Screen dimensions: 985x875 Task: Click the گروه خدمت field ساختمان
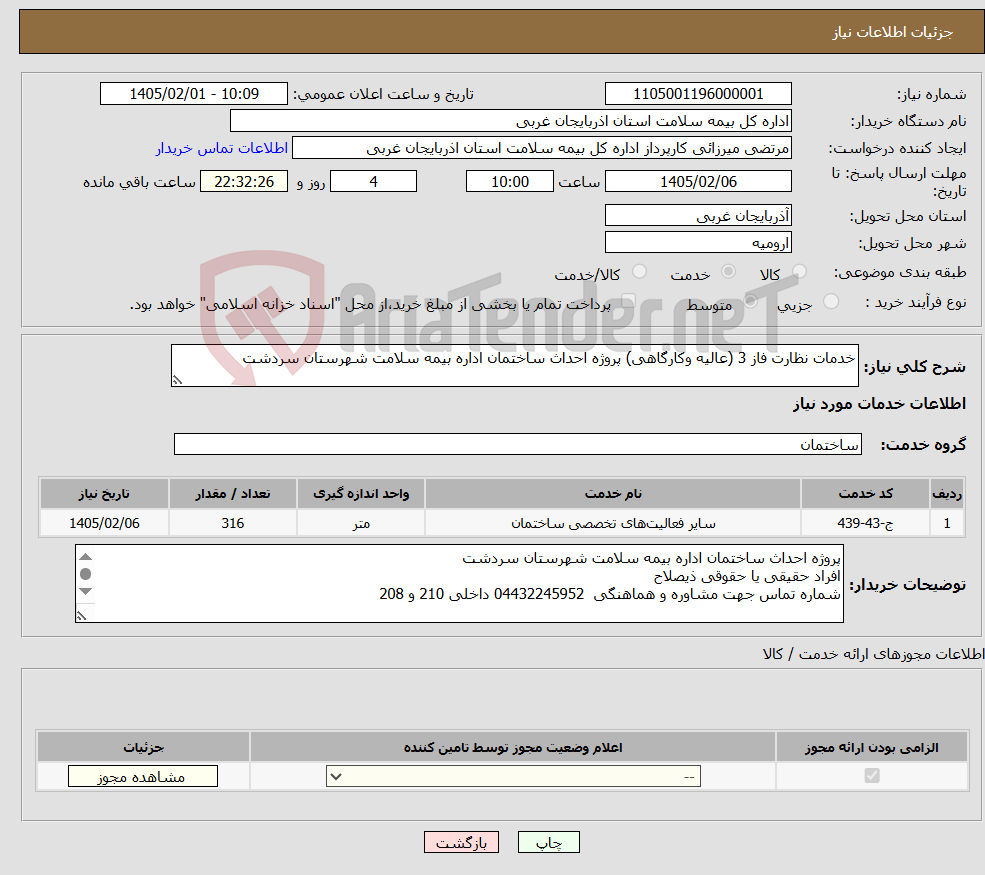pos(518,444)
